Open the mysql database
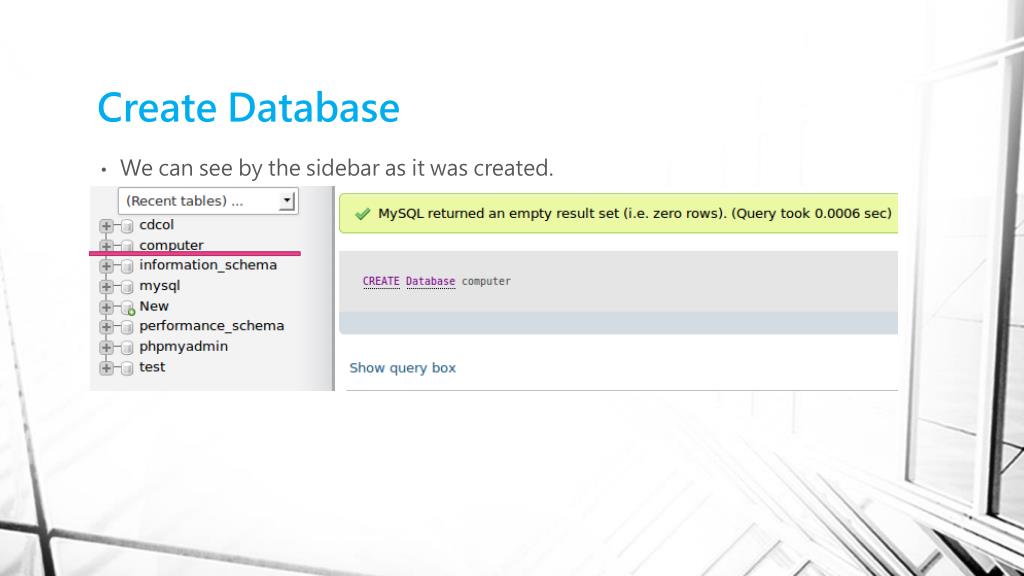 pos(159,286)
